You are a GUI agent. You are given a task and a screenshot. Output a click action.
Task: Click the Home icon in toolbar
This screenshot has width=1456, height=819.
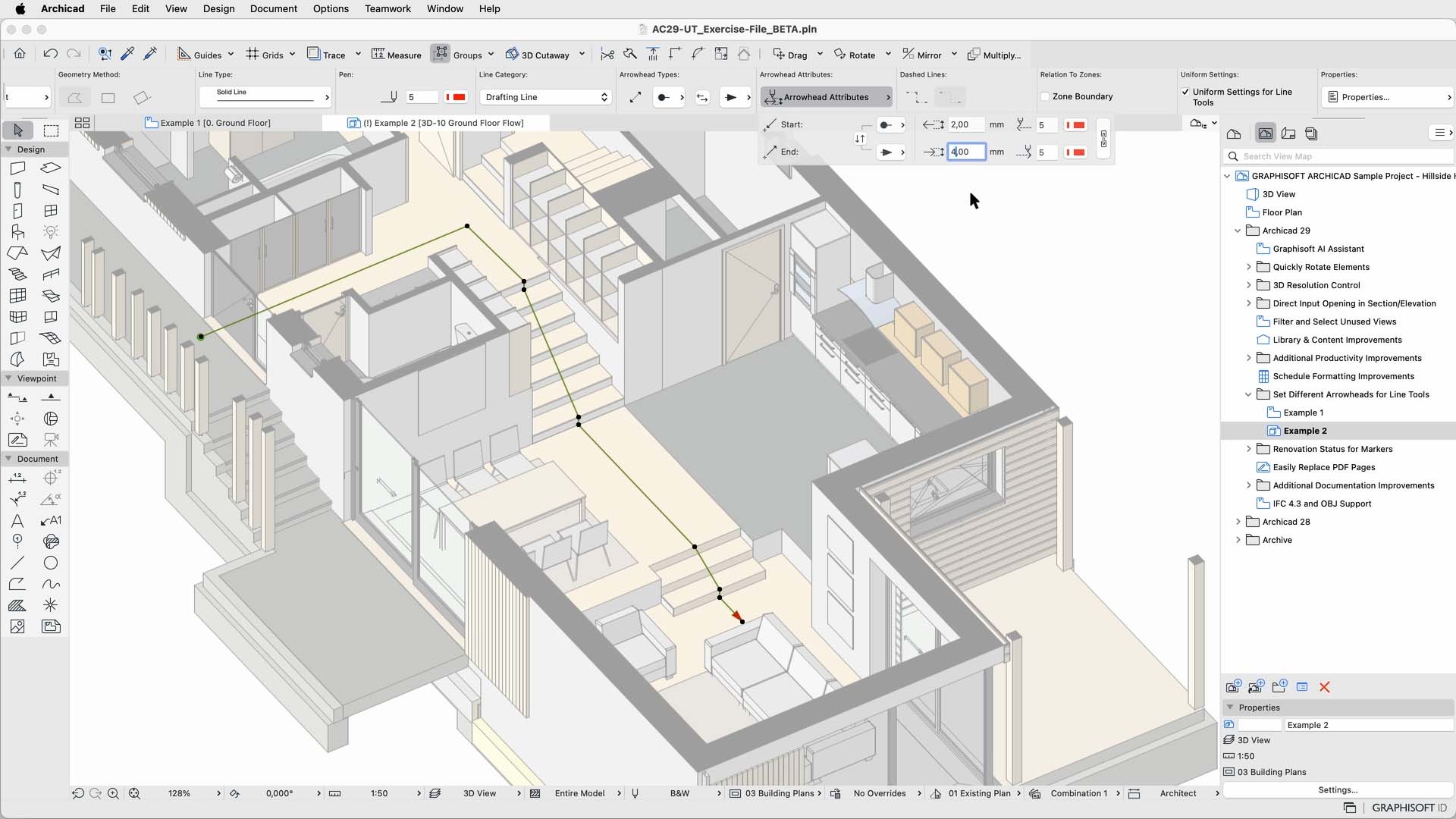(20, 54)
